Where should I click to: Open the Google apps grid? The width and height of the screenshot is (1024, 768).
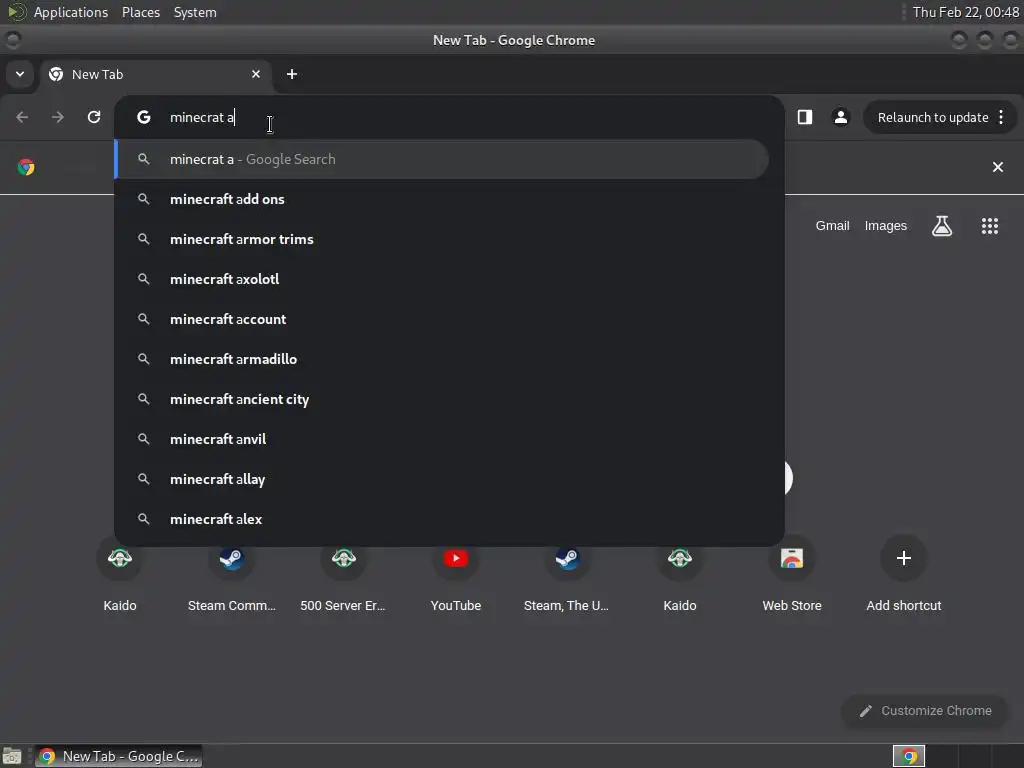pos(990,226)
